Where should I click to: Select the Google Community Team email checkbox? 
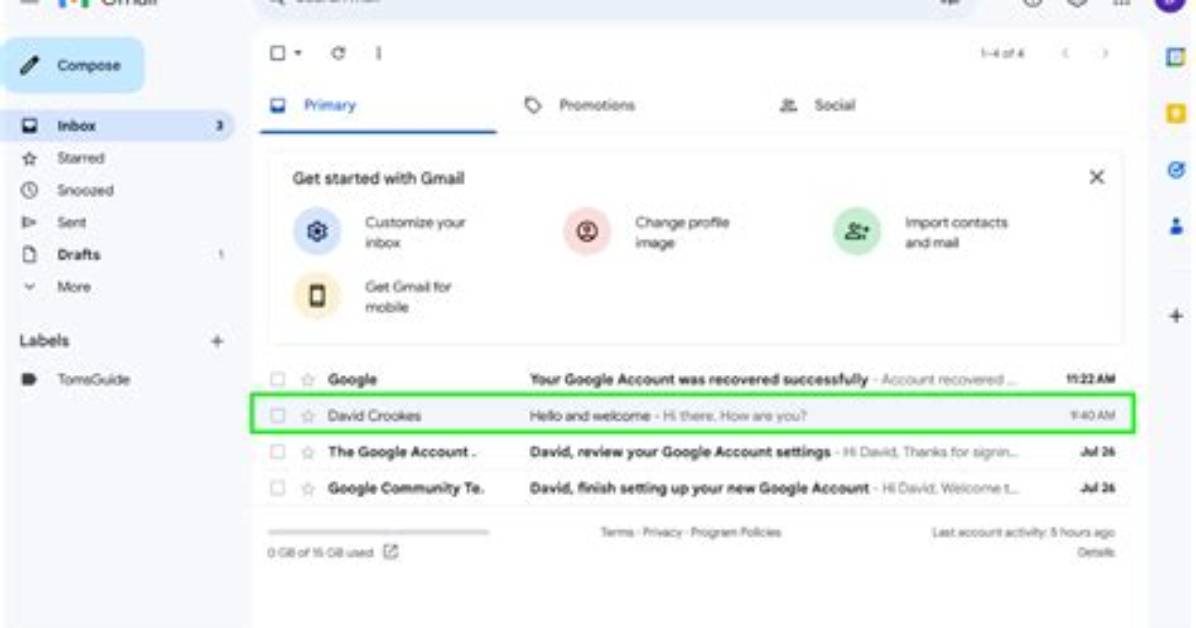pyautogui.click(x=278, y=488)
